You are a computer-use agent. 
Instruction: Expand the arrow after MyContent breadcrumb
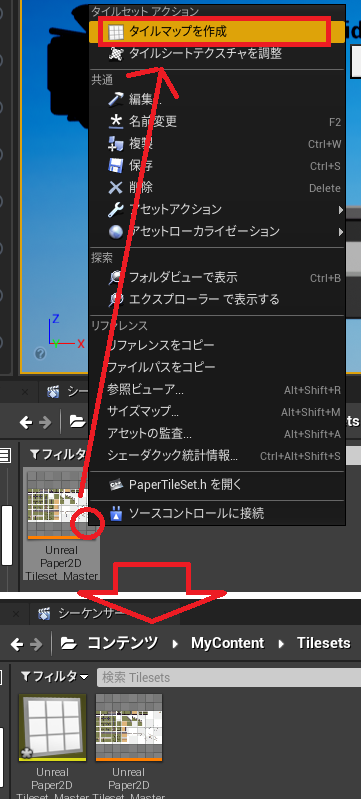pos(281,644)
